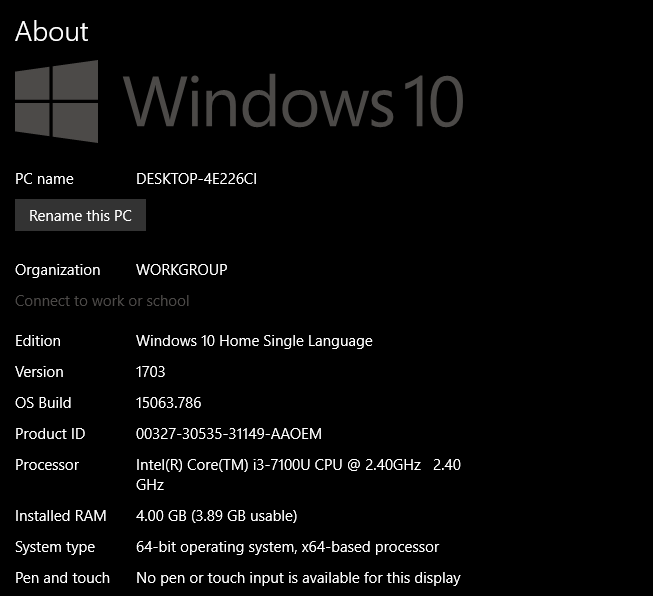Viewport: 653px width, 596px height.
Task: Click the Rename this PC button
Action: pyautogui.click(x=80, y=215)
